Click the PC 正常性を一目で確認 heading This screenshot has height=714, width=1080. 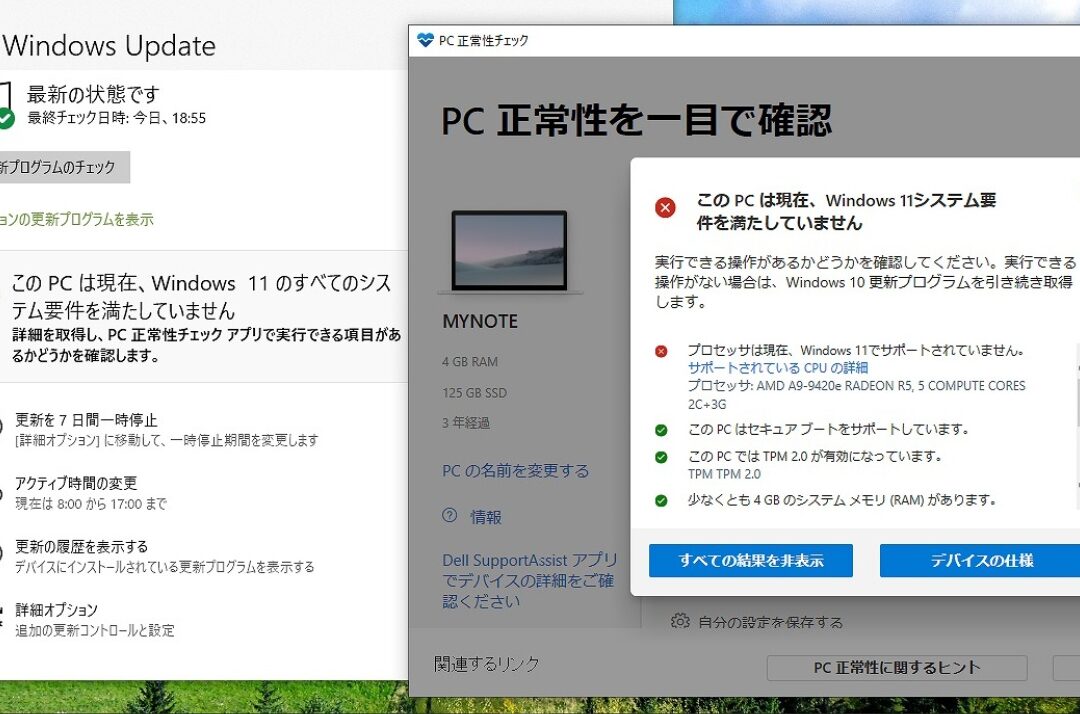pos(636,120)
